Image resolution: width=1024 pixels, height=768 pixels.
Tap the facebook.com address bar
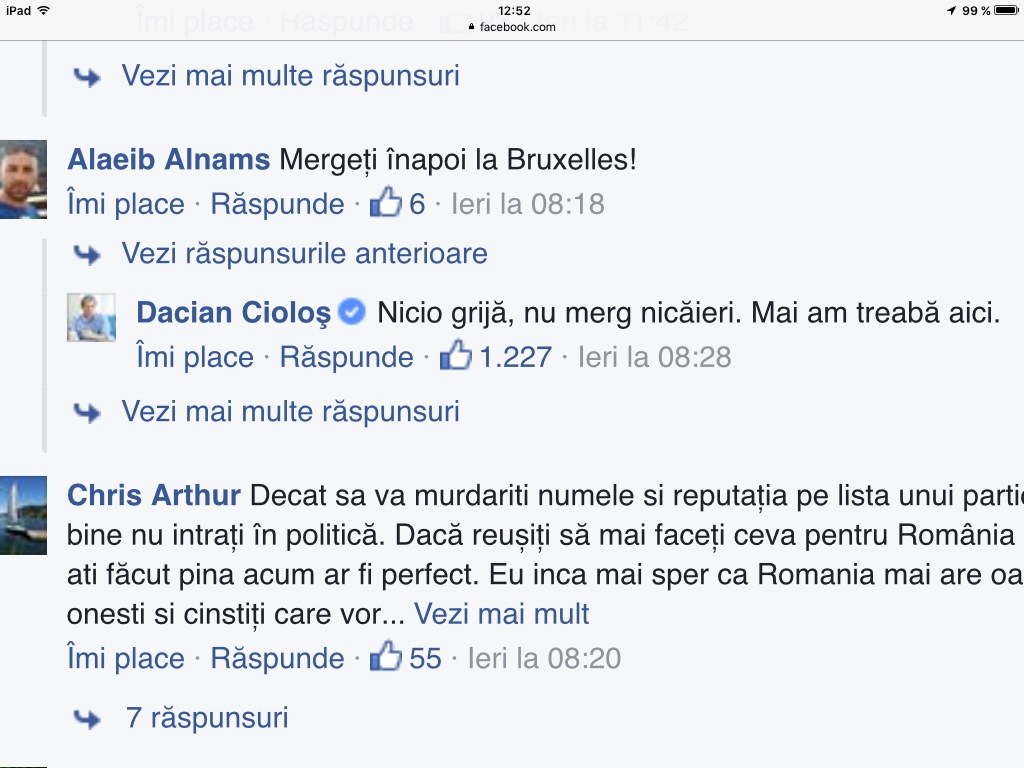[512, 27]
